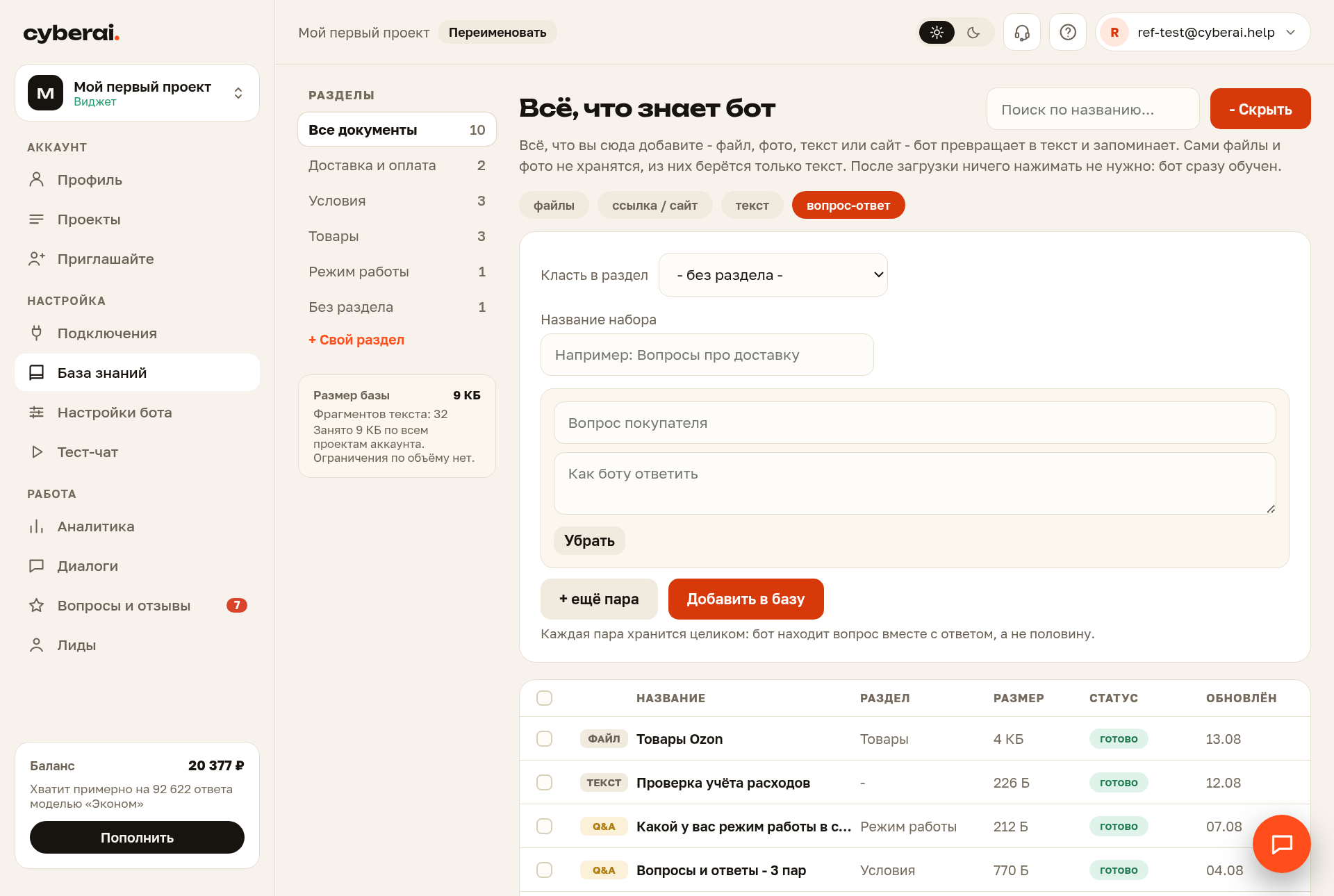
Task: Click the R user avatar
Action: point(1114,33)
